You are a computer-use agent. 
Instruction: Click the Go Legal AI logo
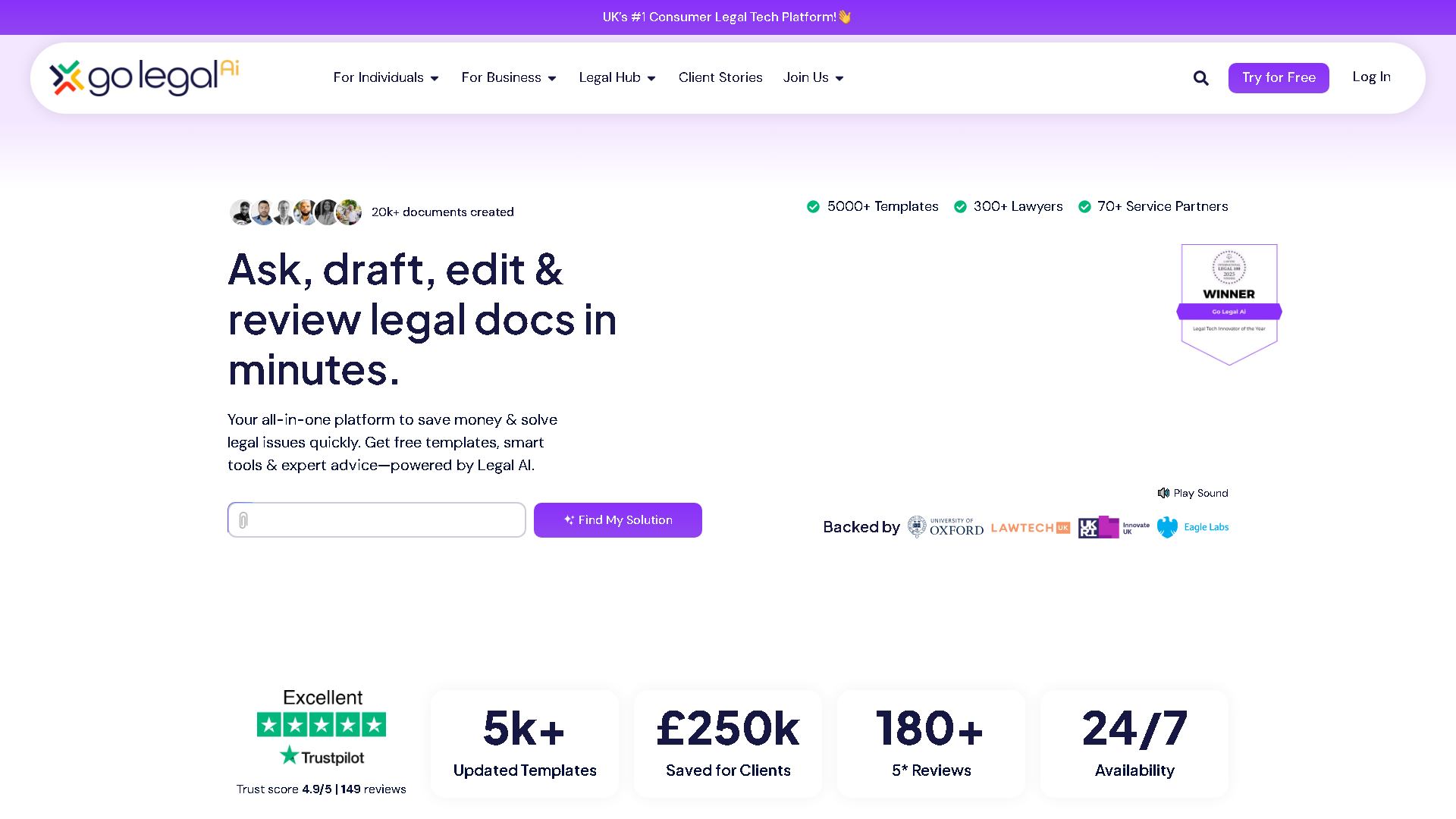(x=143, y=77)
